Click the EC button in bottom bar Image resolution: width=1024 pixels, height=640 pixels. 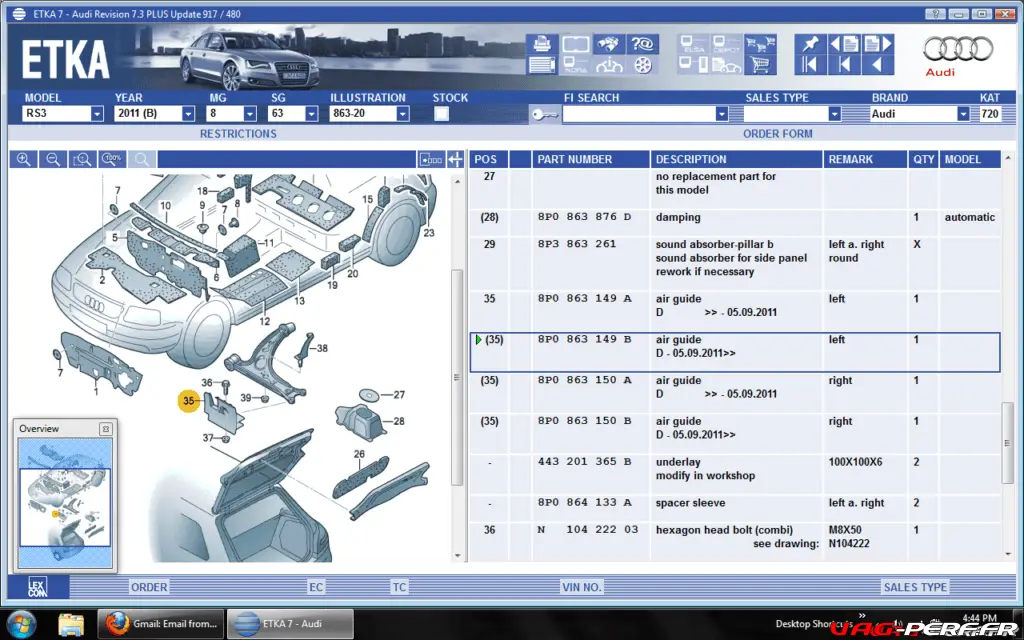click(316, 587)
